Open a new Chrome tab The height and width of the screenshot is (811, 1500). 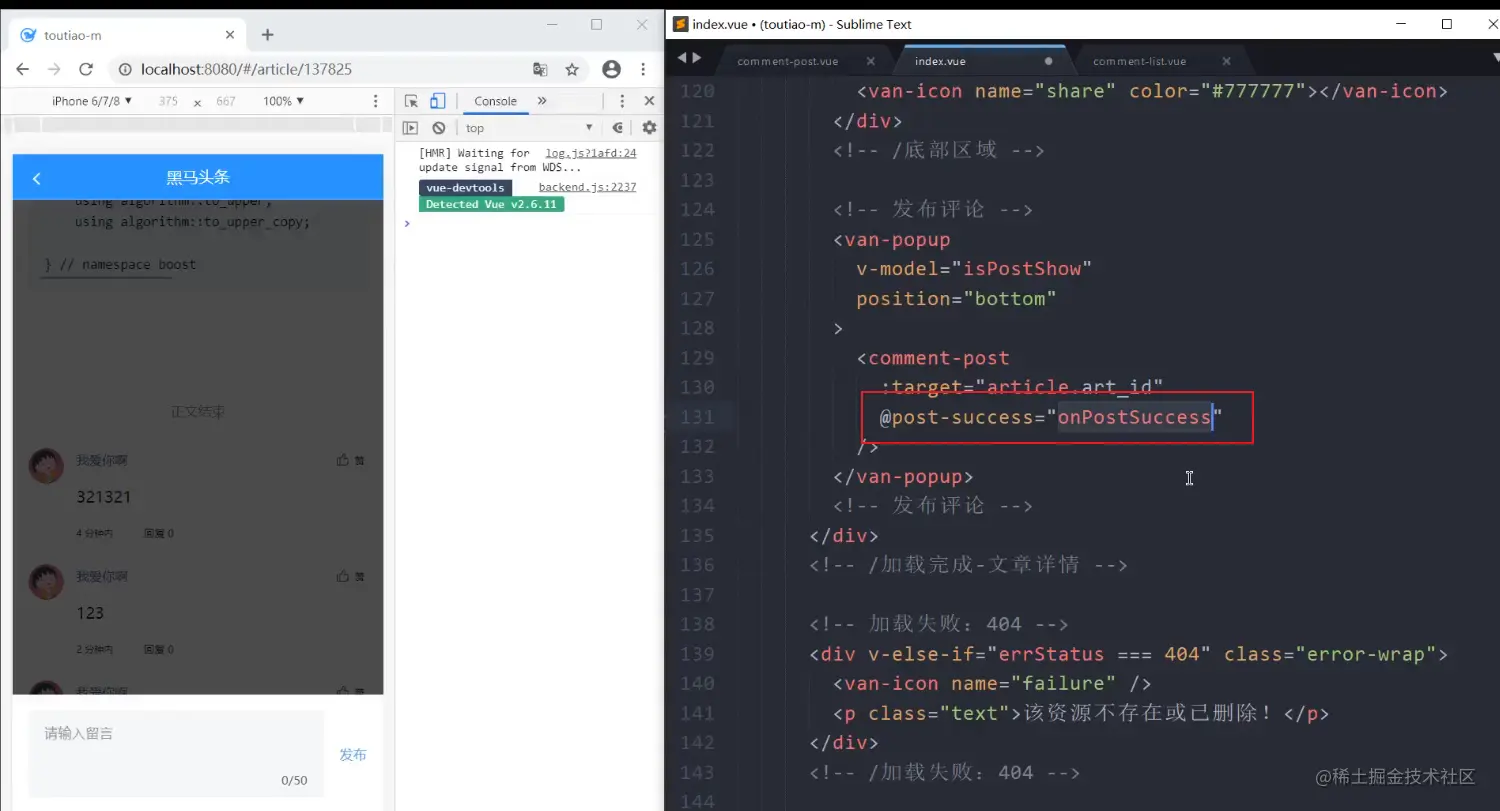click(x=267, y=35)
